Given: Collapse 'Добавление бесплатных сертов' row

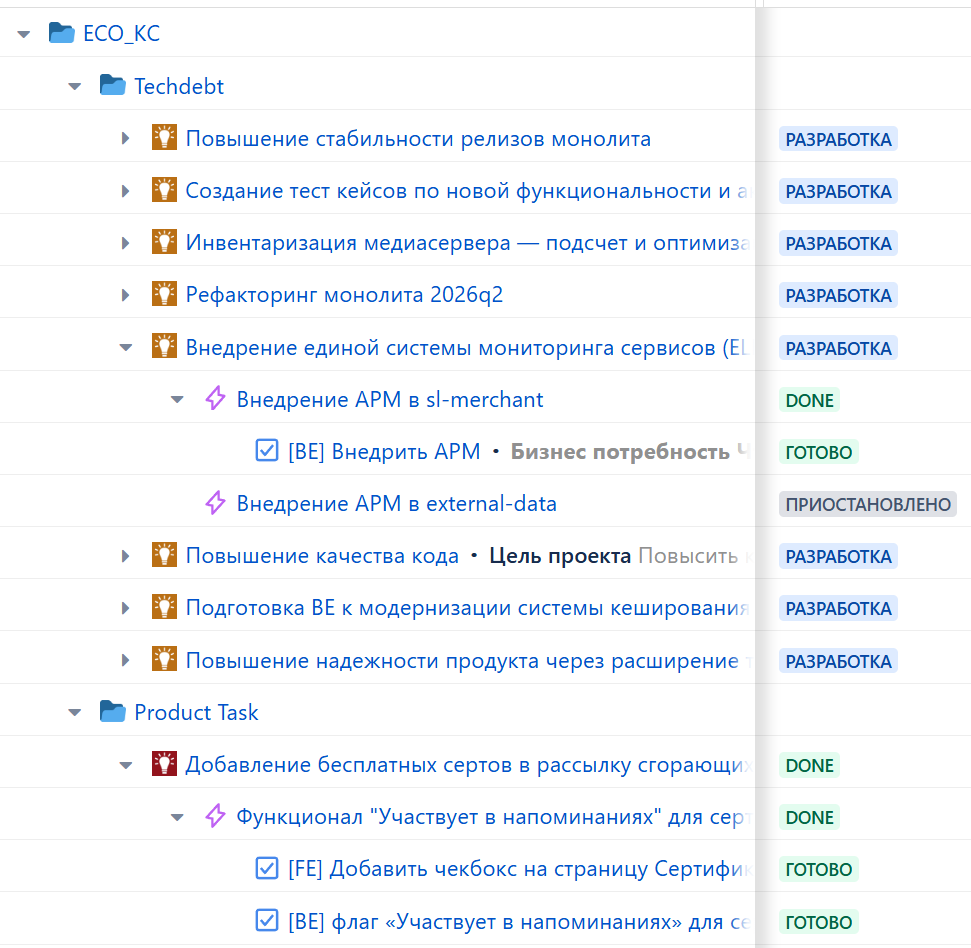Looking at the screenshot, I should 126,765.
